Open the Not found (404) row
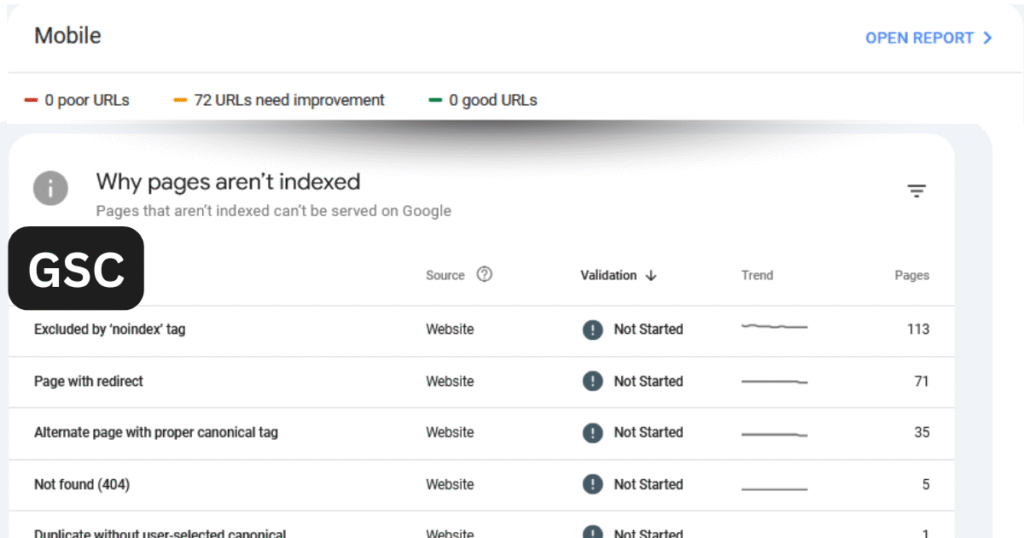Screen dimensions: 1024x538 click(481, 484)
